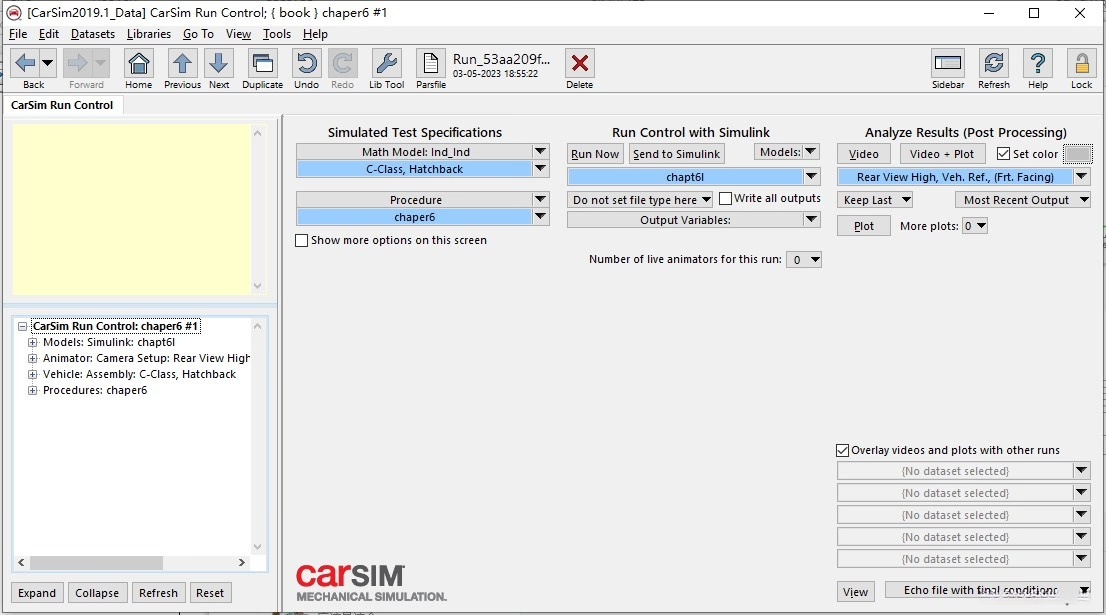This screenshot has width=1106, height=615.
Task: Click the Refresh toolbar icon
Action: 994,63
